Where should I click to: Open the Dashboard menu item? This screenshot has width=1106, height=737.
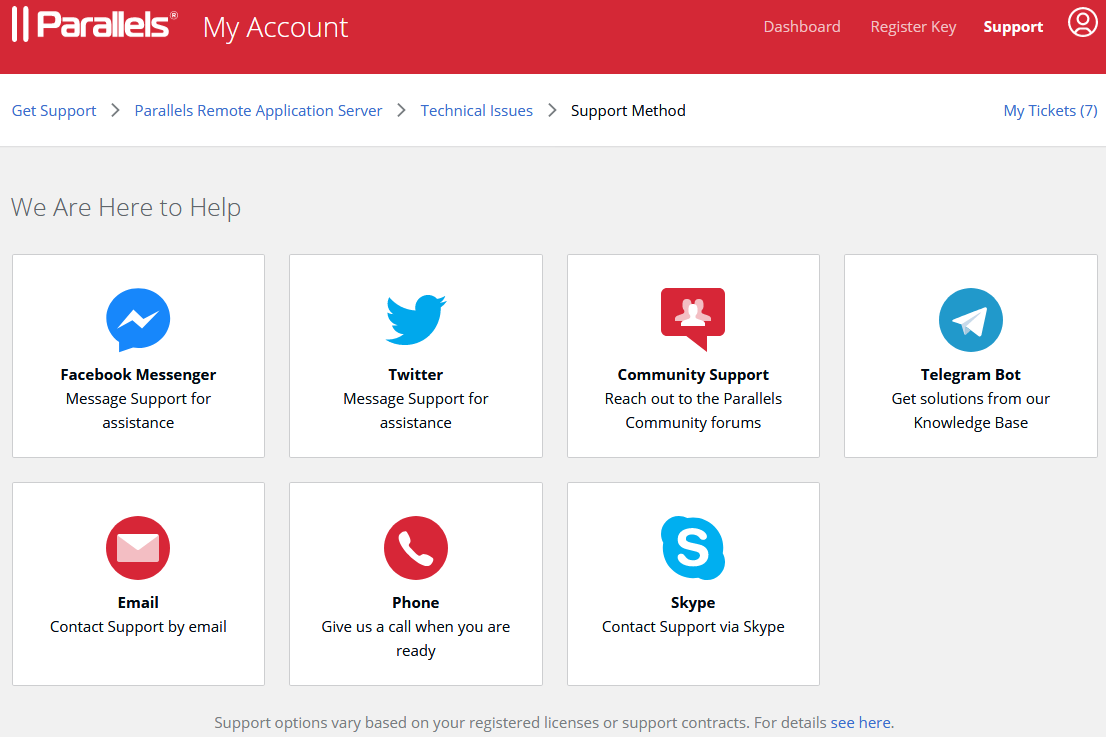click(x=802, y=27)
